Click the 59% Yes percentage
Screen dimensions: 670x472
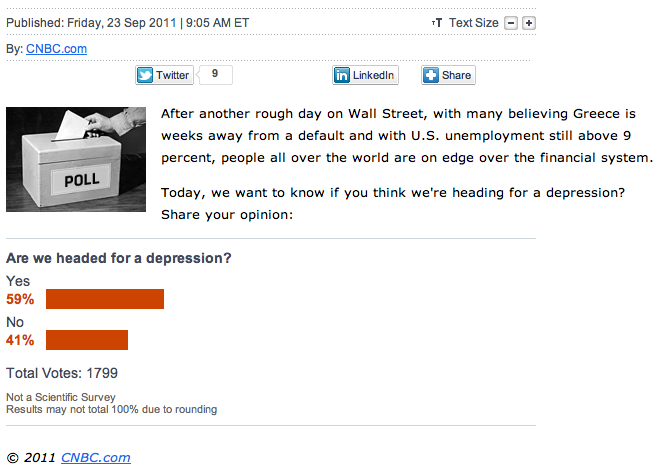pos(20,299)
